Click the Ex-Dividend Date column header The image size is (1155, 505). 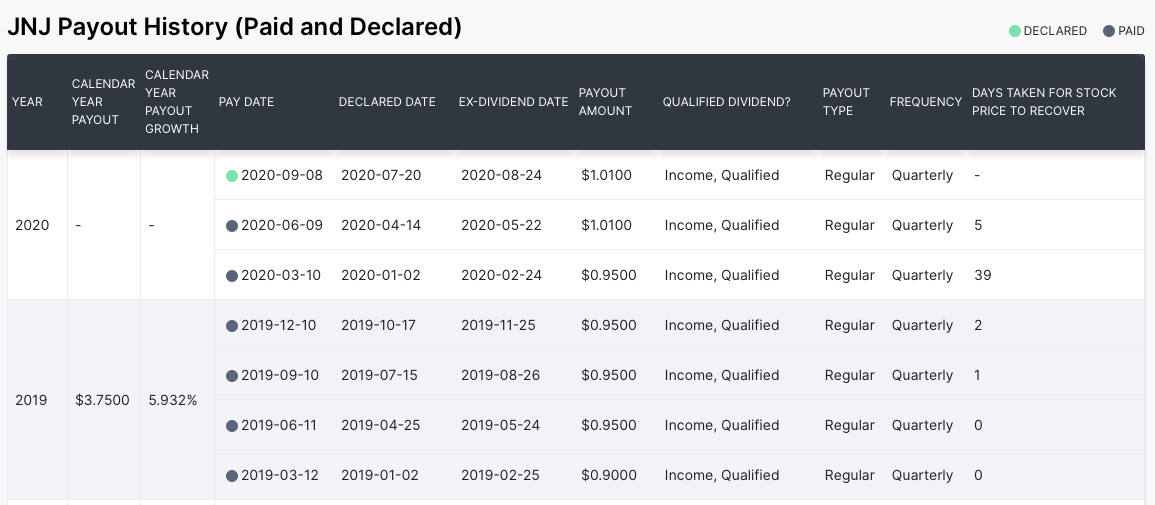pos(513,102)
